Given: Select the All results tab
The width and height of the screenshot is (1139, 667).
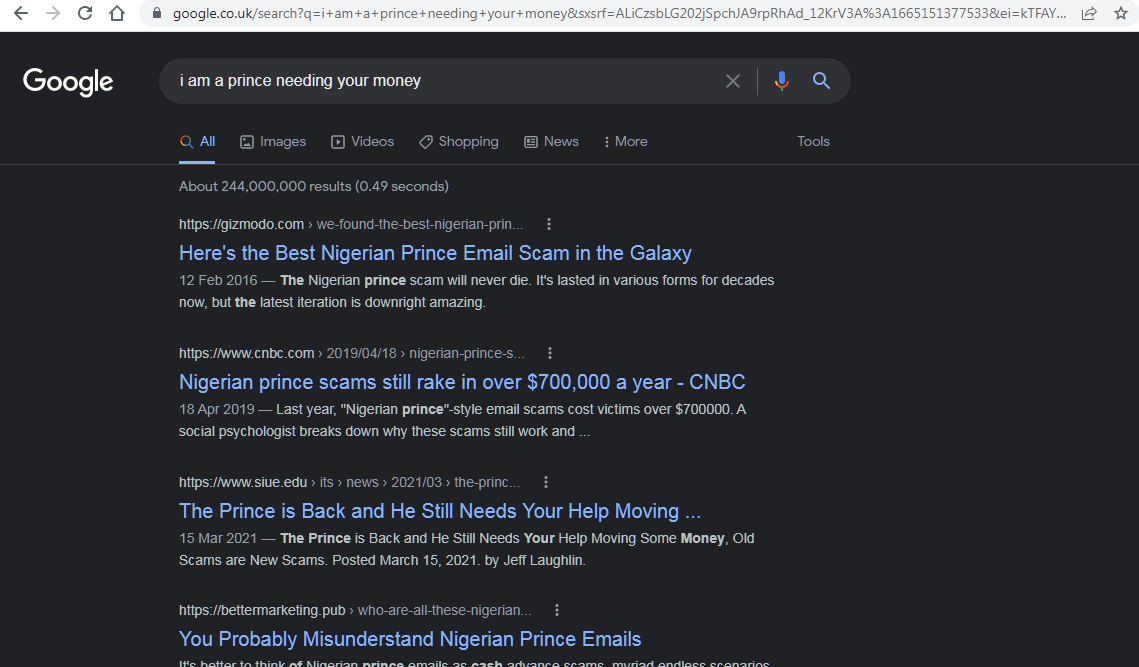Looking at the screenshot, I should pyautogui.click(x=198, y=142).
